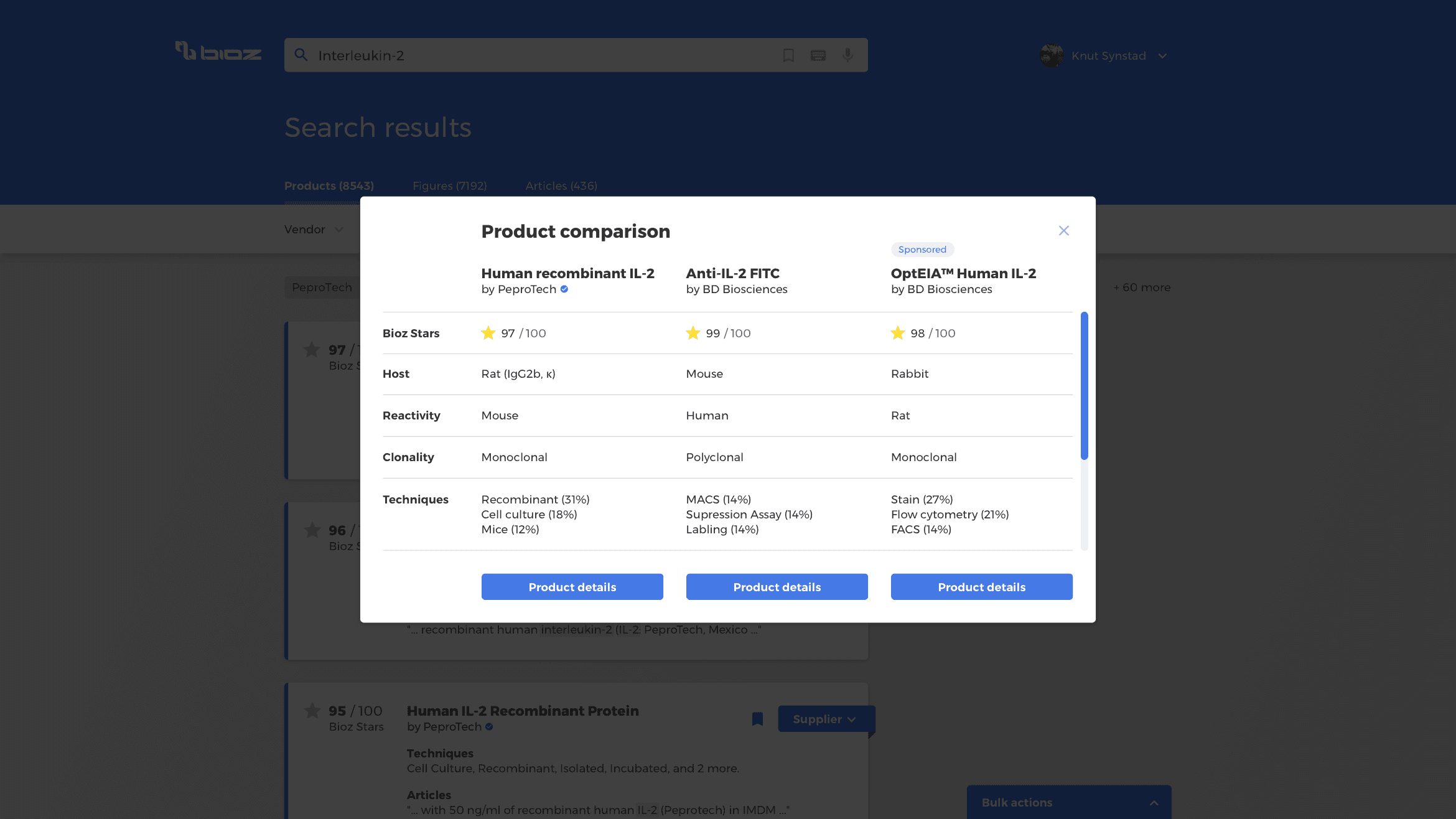Click the search magnifier icon
Screen dimensions: 1456x819
[x=301, y=55]
